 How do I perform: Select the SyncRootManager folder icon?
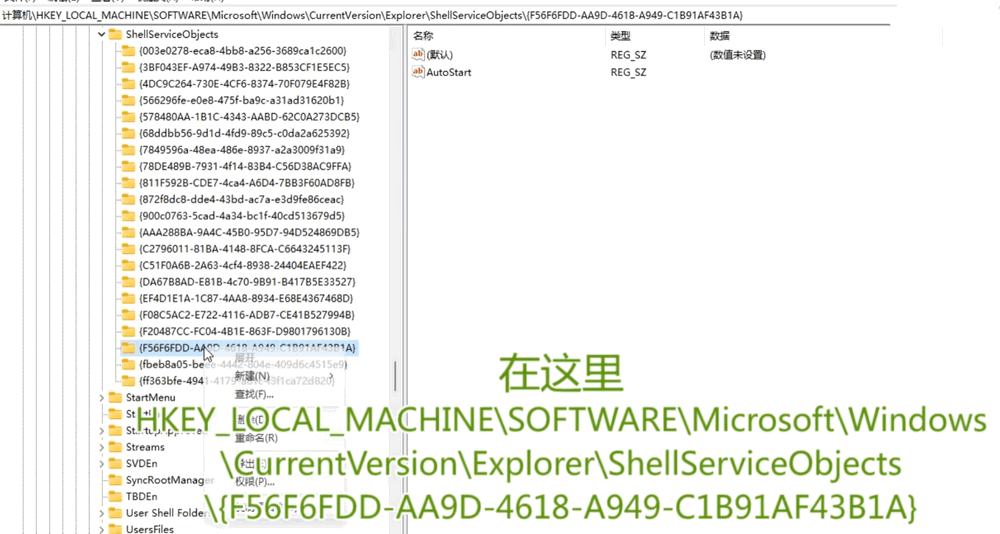click(115, 480)
